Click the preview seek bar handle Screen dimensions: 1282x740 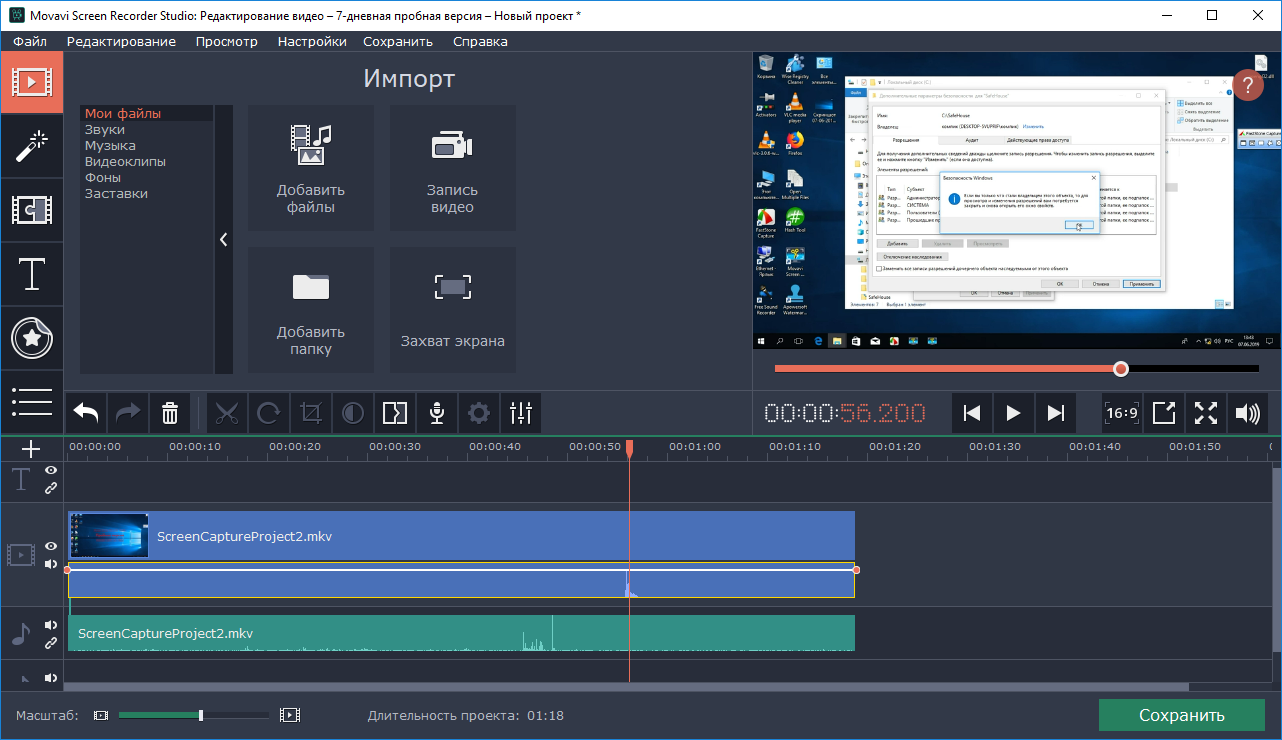1121,369
